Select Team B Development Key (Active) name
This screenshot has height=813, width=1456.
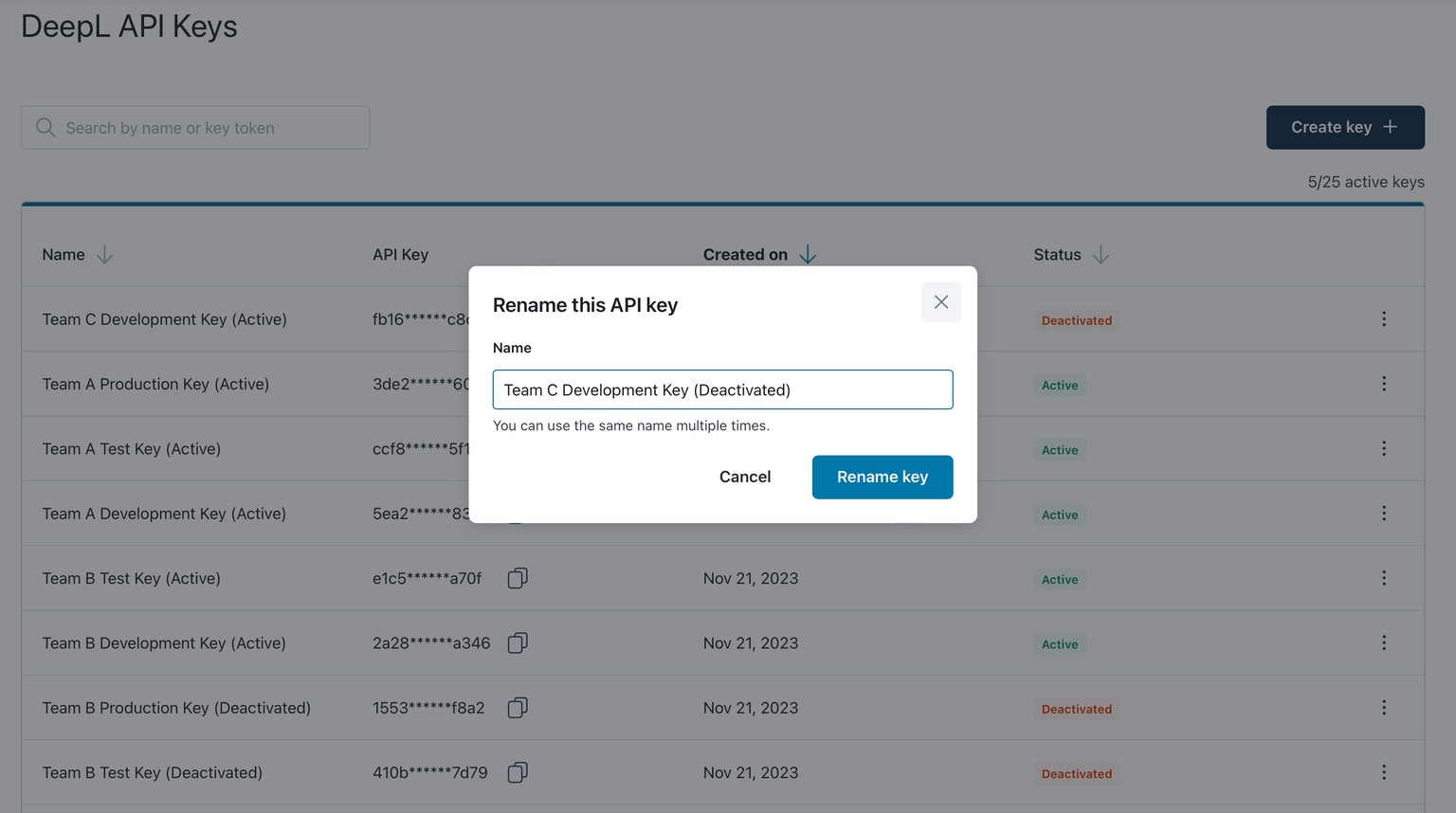point(164,642)
